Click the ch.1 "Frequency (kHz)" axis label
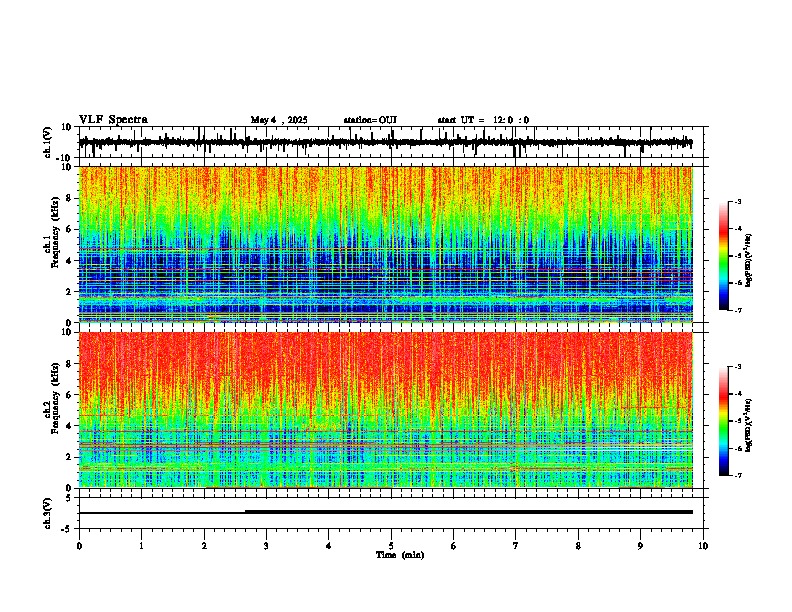The width and height of the screenshot is (792, 612). [x=55, y=232]
